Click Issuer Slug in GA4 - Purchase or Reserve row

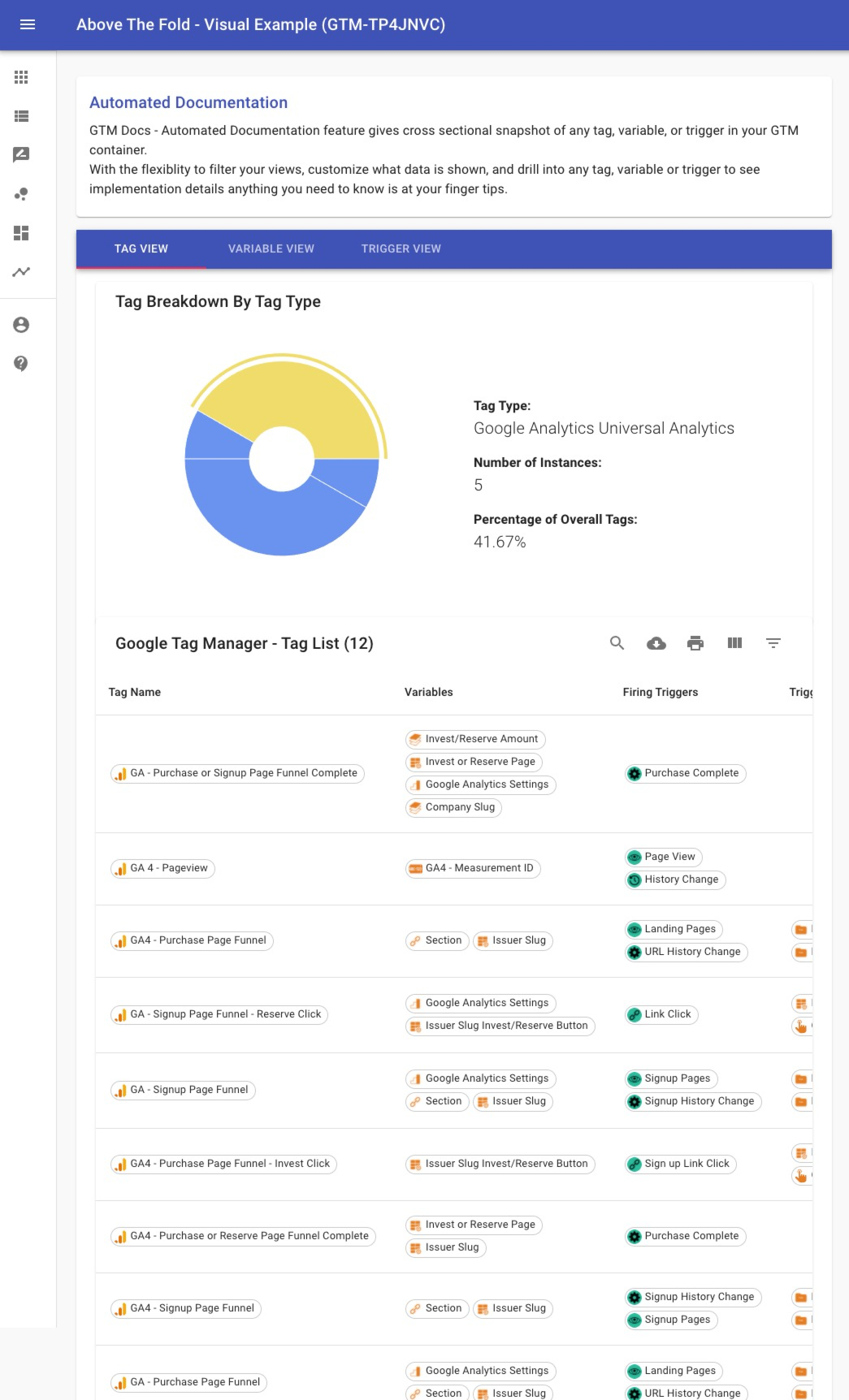click(446, 1247)
